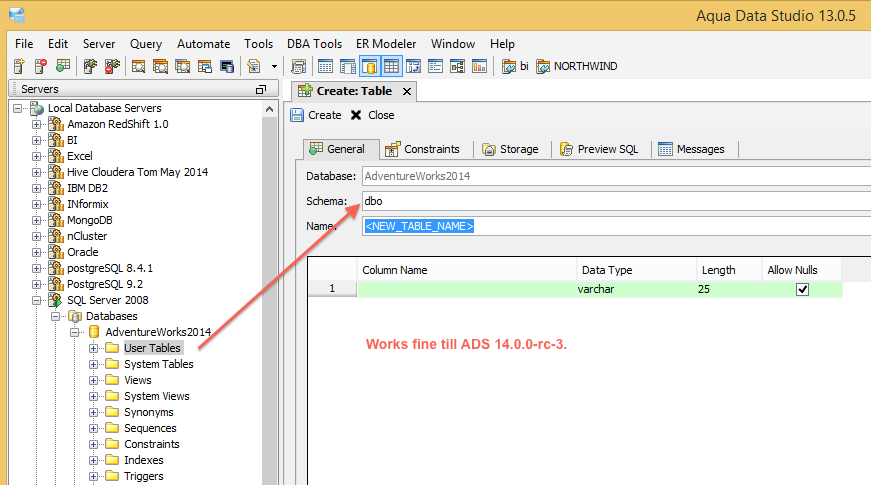Switch to the General tab

tap(341, 149)
